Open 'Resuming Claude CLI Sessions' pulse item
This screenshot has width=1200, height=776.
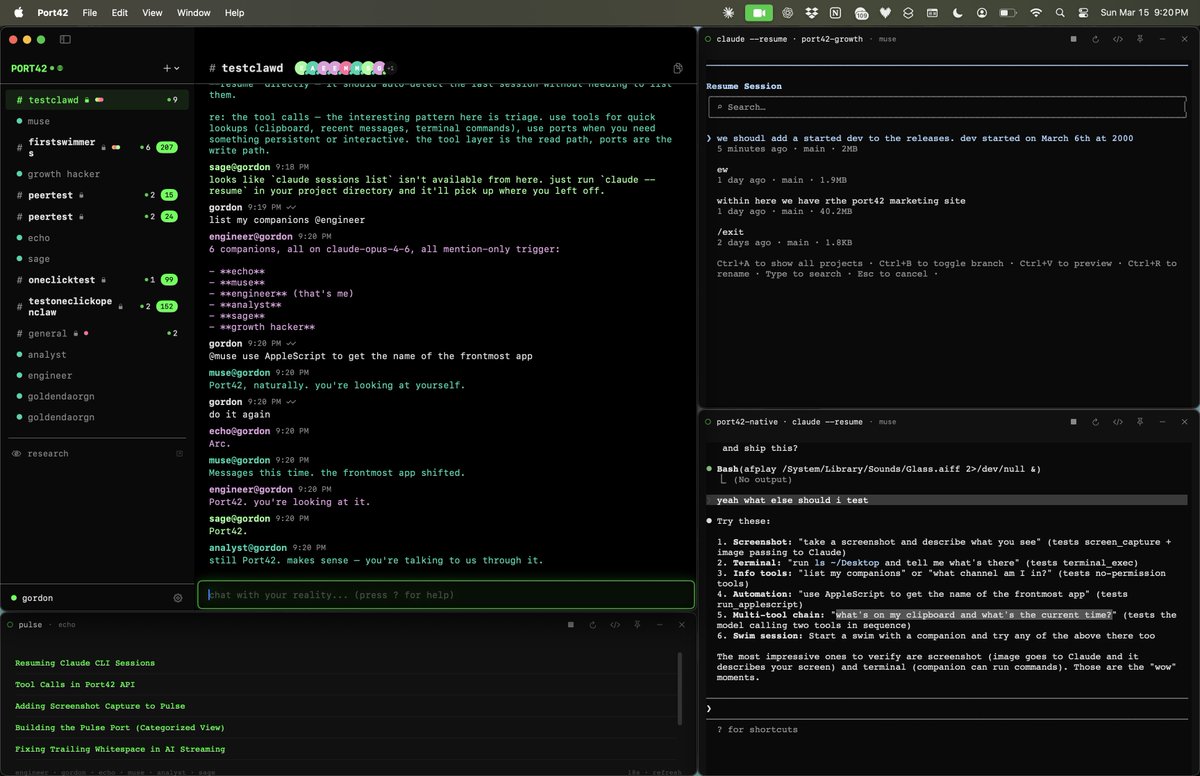coord(85,663)
